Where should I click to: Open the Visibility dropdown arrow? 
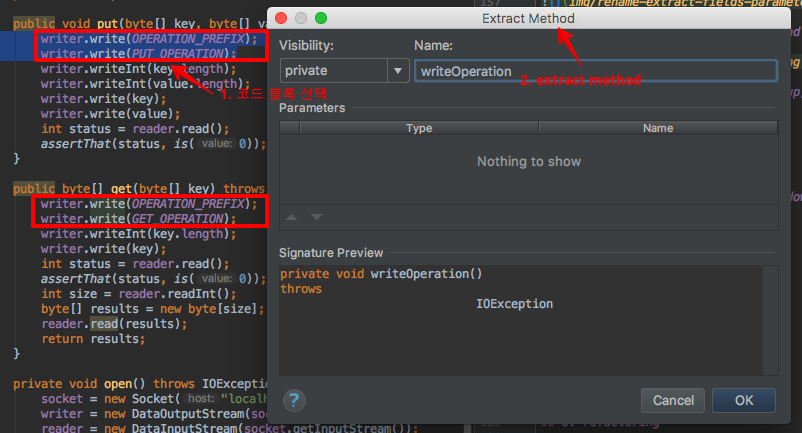(x=398, y=71)
